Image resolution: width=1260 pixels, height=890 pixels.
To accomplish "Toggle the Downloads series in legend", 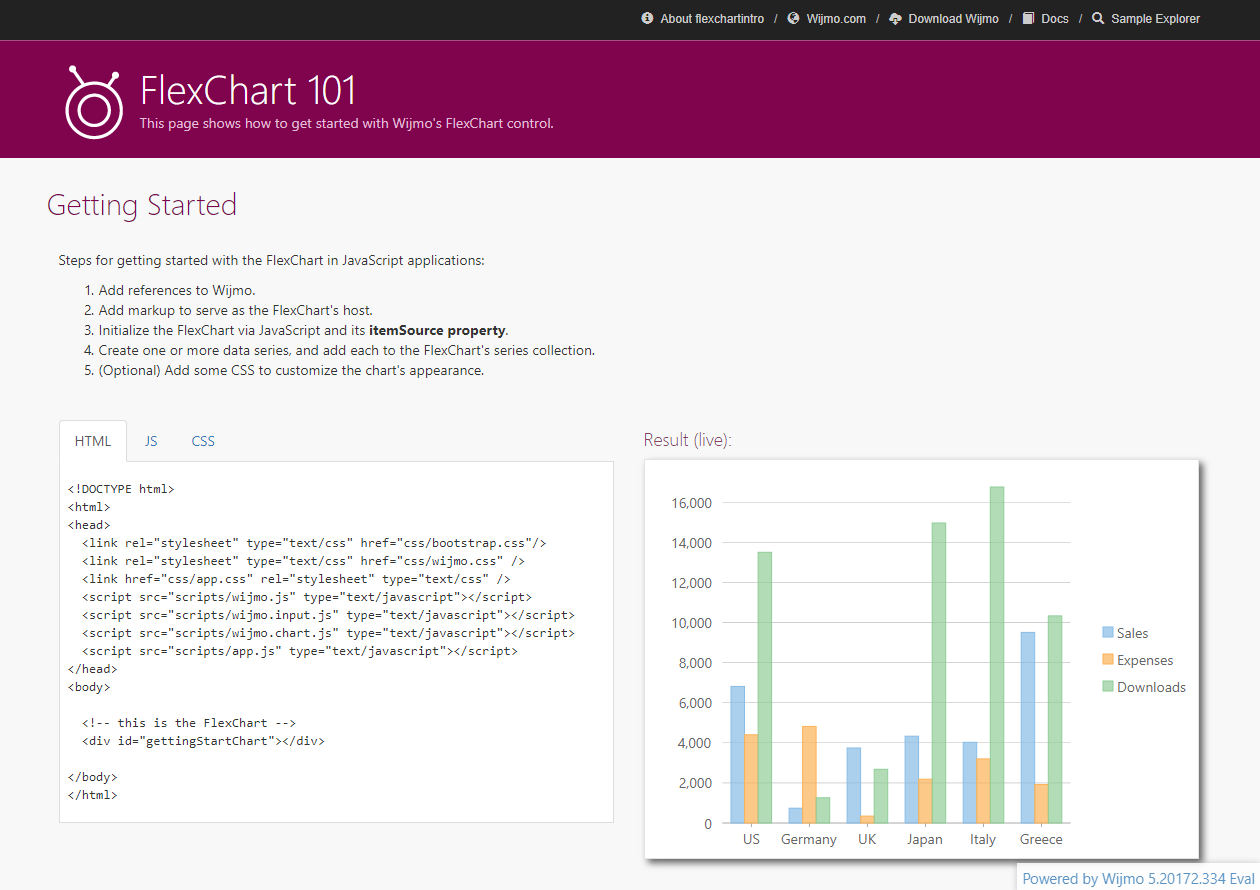I will point(1150,687).
